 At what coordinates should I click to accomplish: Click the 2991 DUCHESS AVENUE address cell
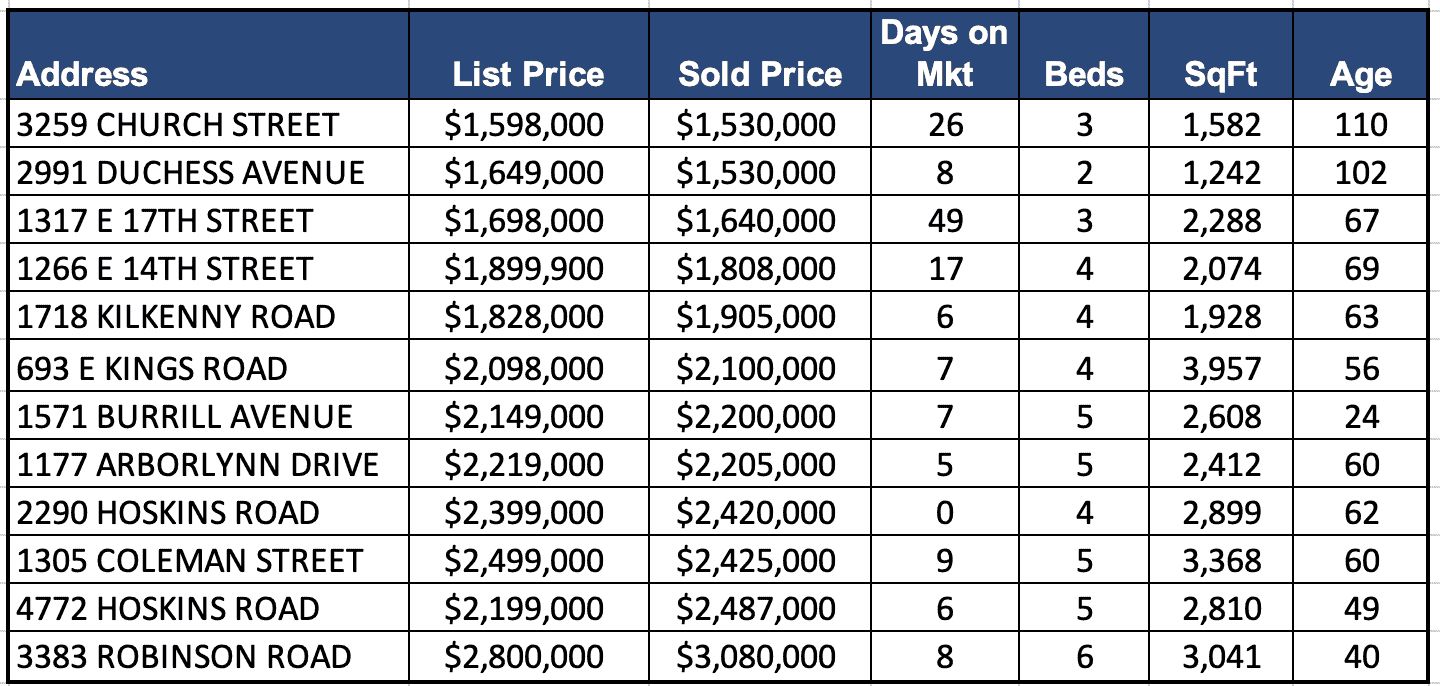[x=191, y=173]
